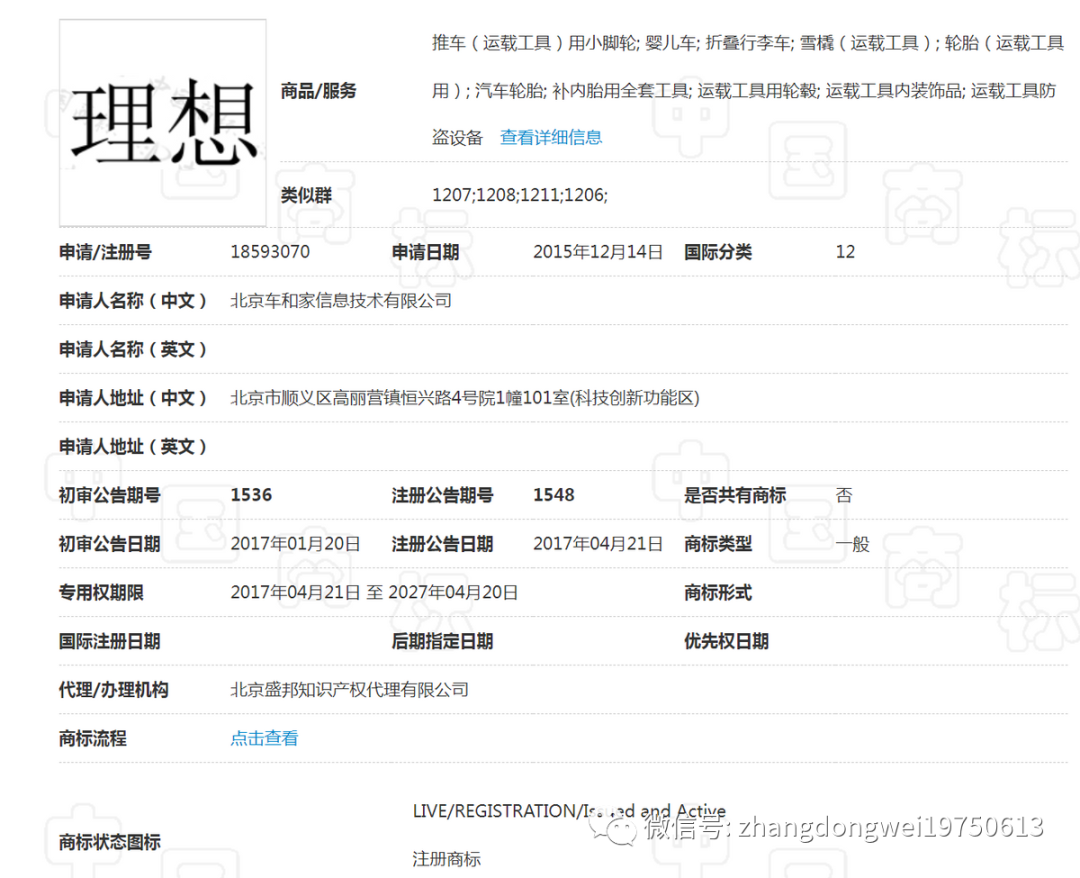Screen dimensions: 1080x878
Task: Click the 申请人名称（英文） label
Action: 133,350
